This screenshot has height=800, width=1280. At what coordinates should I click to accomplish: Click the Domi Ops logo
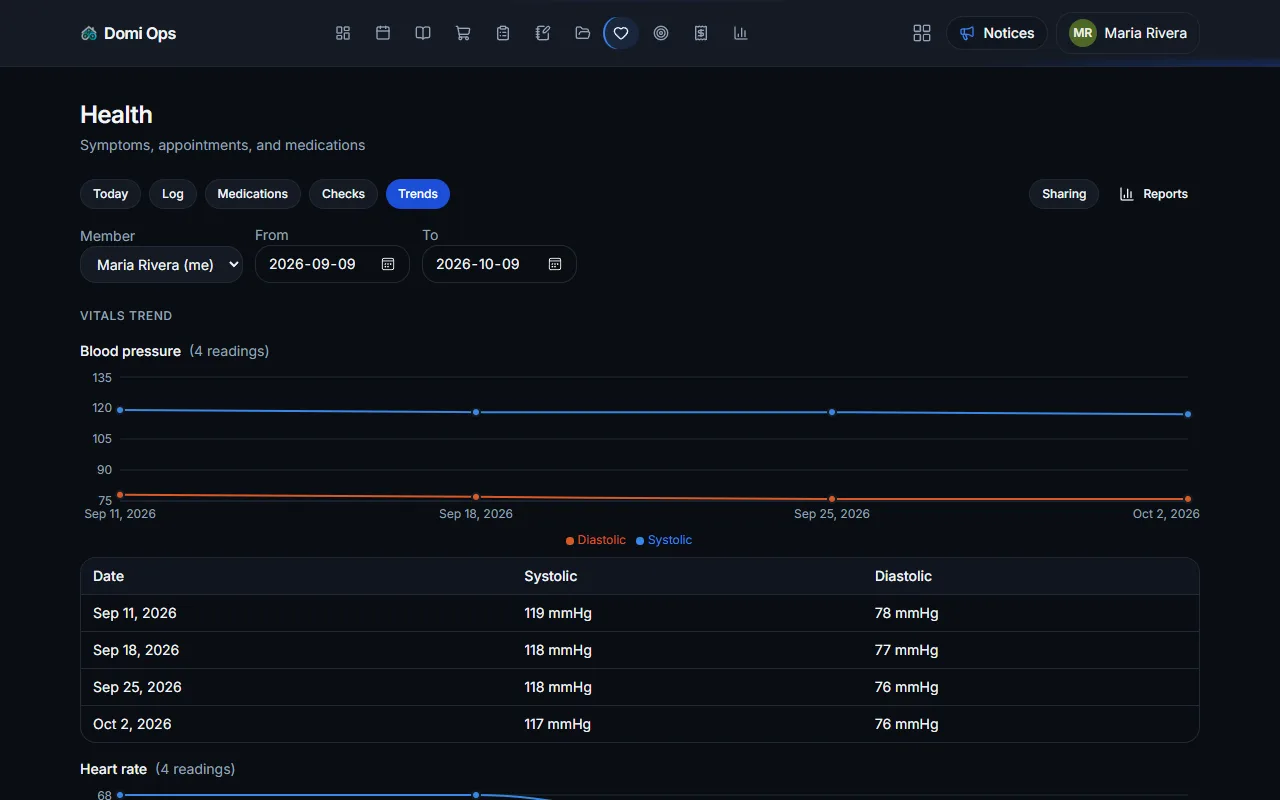128,33
